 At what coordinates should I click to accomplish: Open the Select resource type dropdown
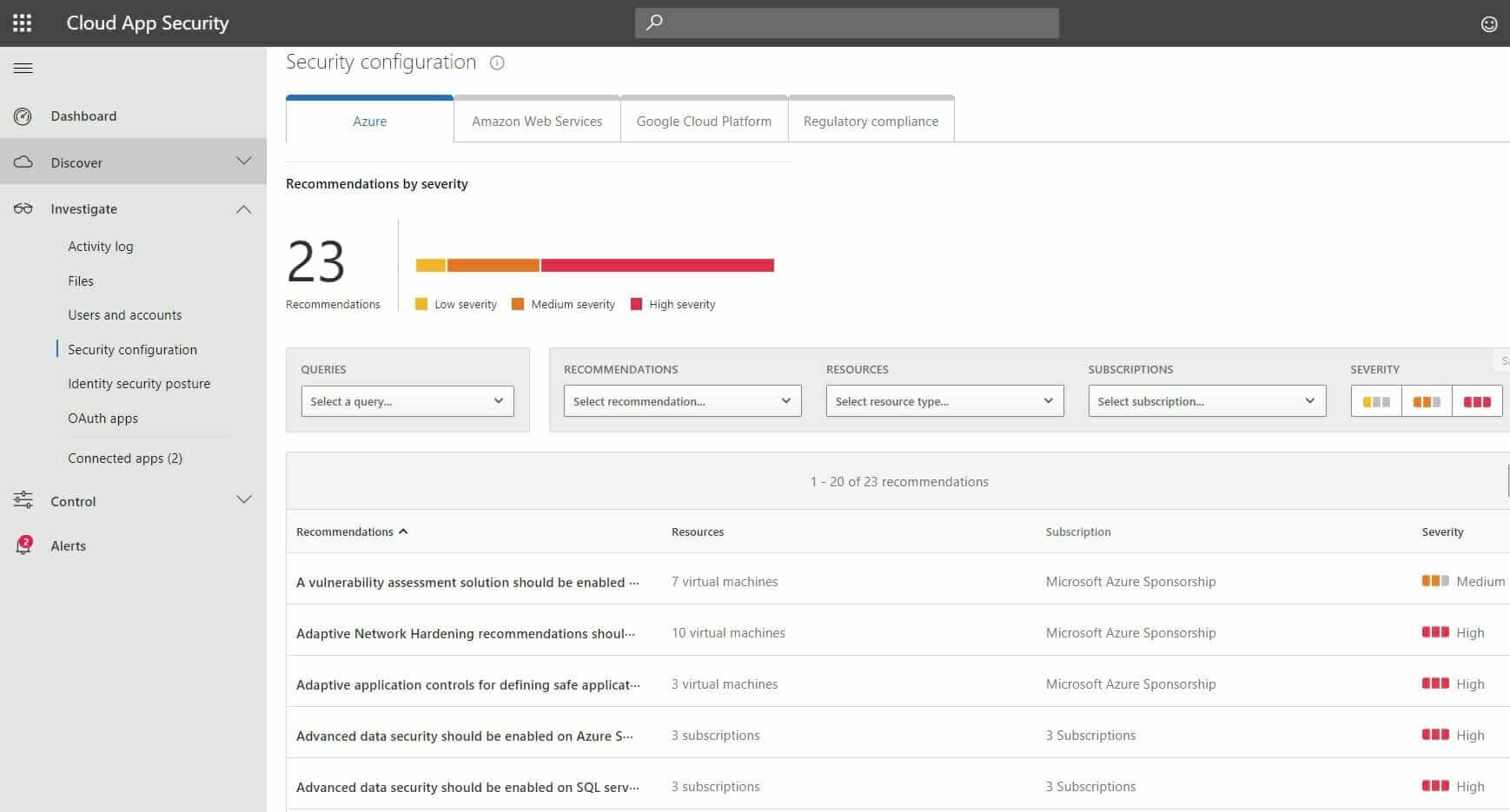coord(944,401)
